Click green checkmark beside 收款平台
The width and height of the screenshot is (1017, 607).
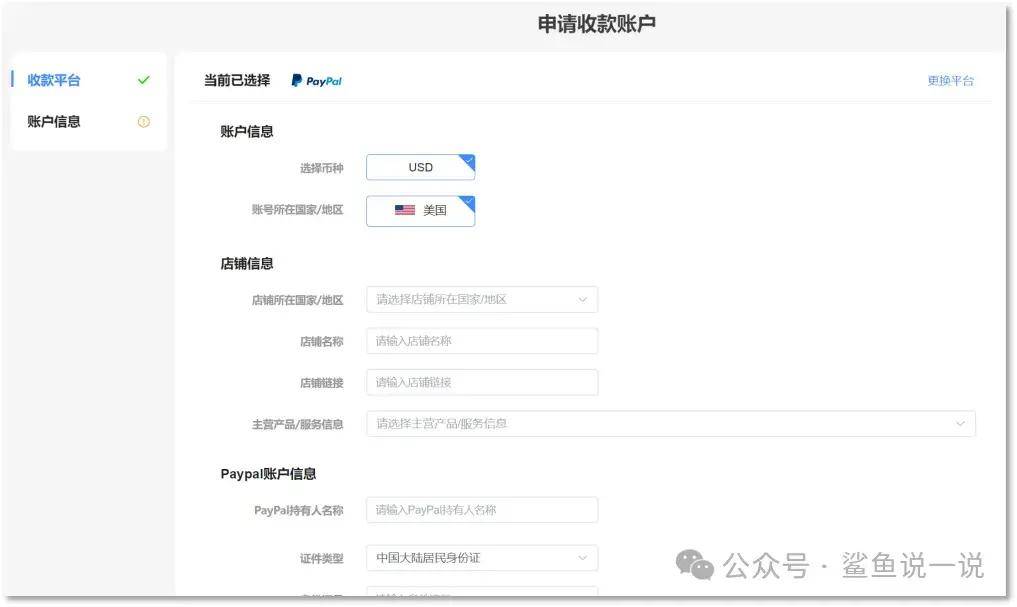tap(144, 80)
